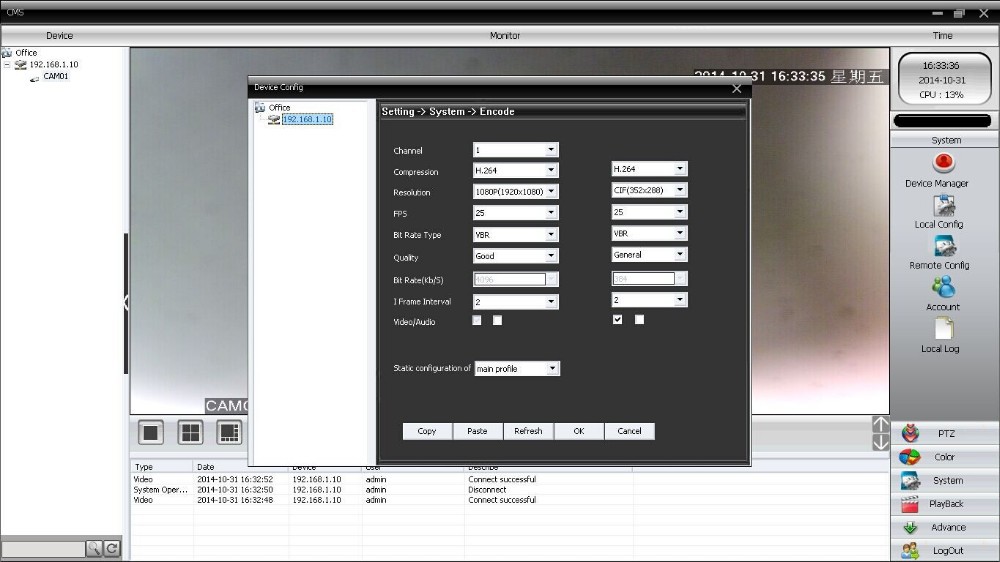Toggle the sub stream Audio checkbox
1000x562 pixels.
point(639,320)
